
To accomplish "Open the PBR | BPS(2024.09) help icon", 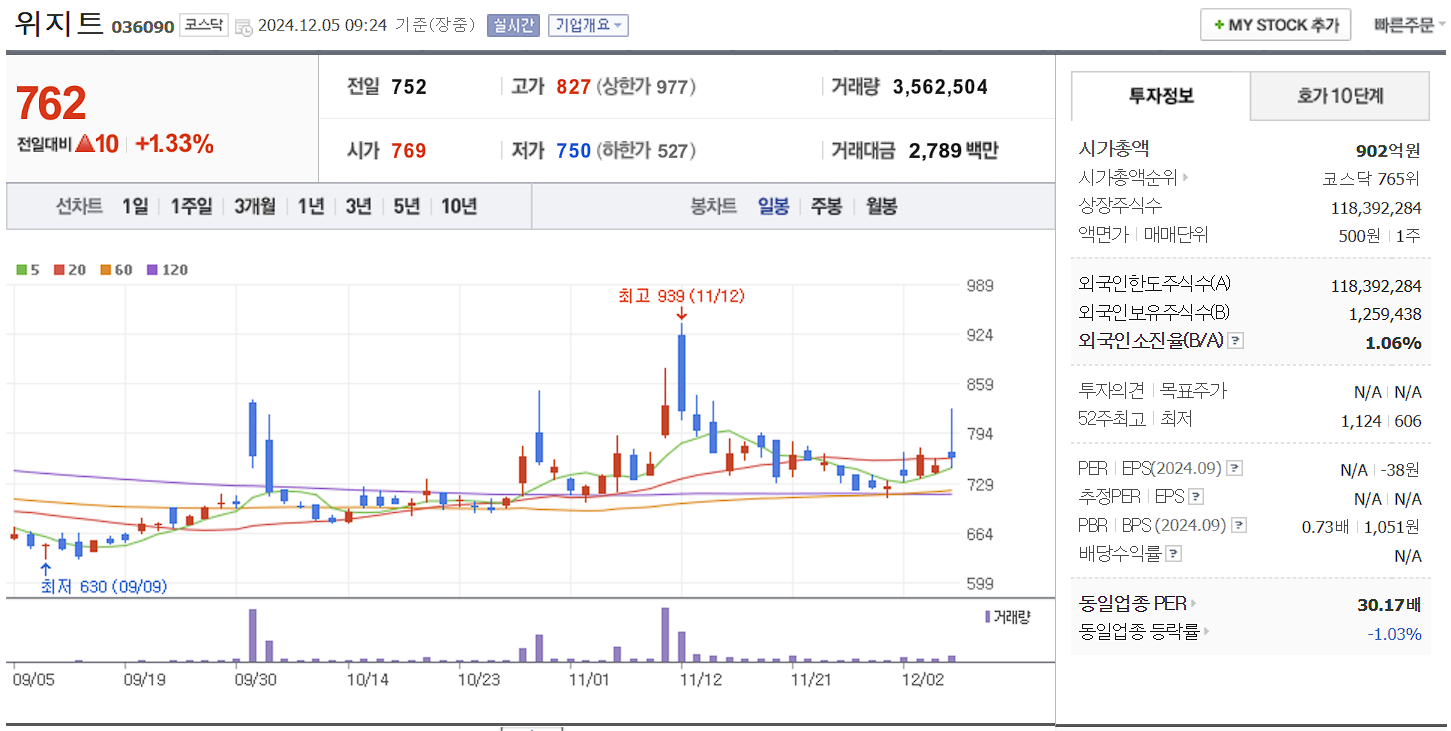I will [x=1240, y=524].
